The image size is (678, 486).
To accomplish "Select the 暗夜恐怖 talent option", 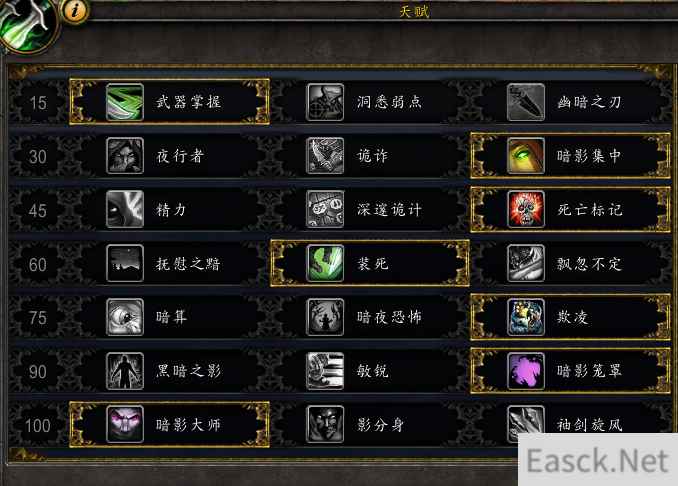I will (370, 317).
